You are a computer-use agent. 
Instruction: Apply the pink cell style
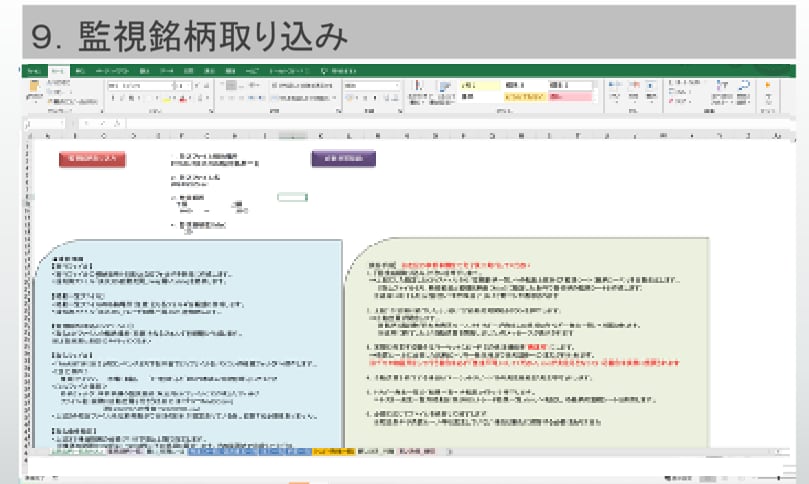click(x=570, y=97)
